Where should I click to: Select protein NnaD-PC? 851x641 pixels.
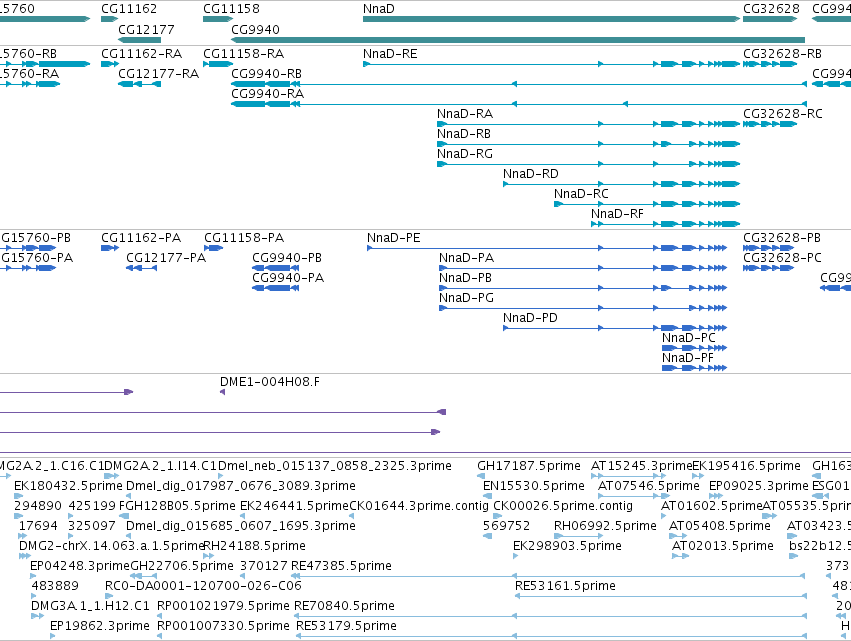[695, 348]
